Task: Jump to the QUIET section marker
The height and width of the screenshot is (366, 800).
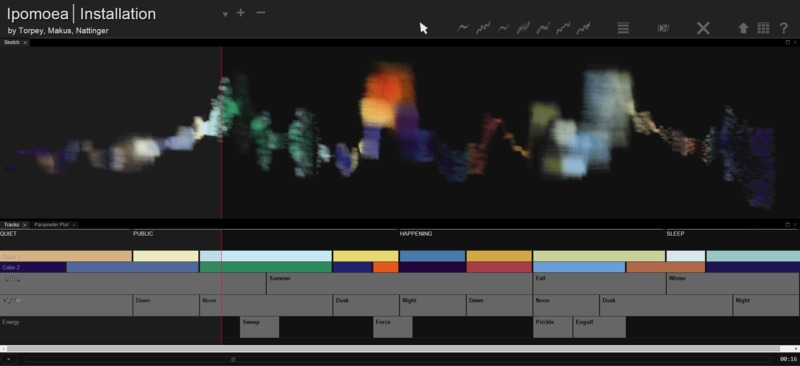Action: (x=8, y=234)
